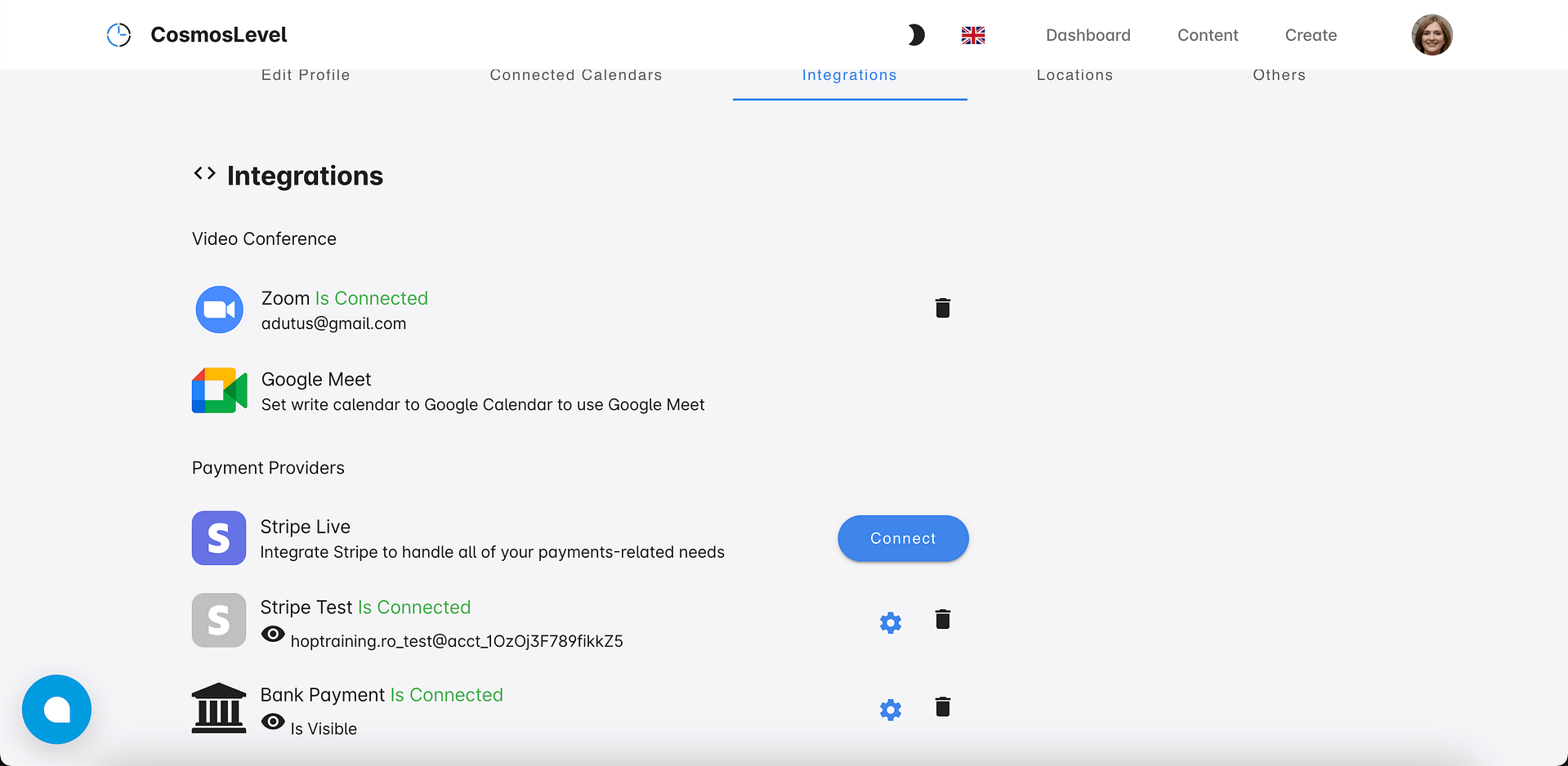Delete the Zoom integration
This screenshot has width=1568, height=766.
942,308
